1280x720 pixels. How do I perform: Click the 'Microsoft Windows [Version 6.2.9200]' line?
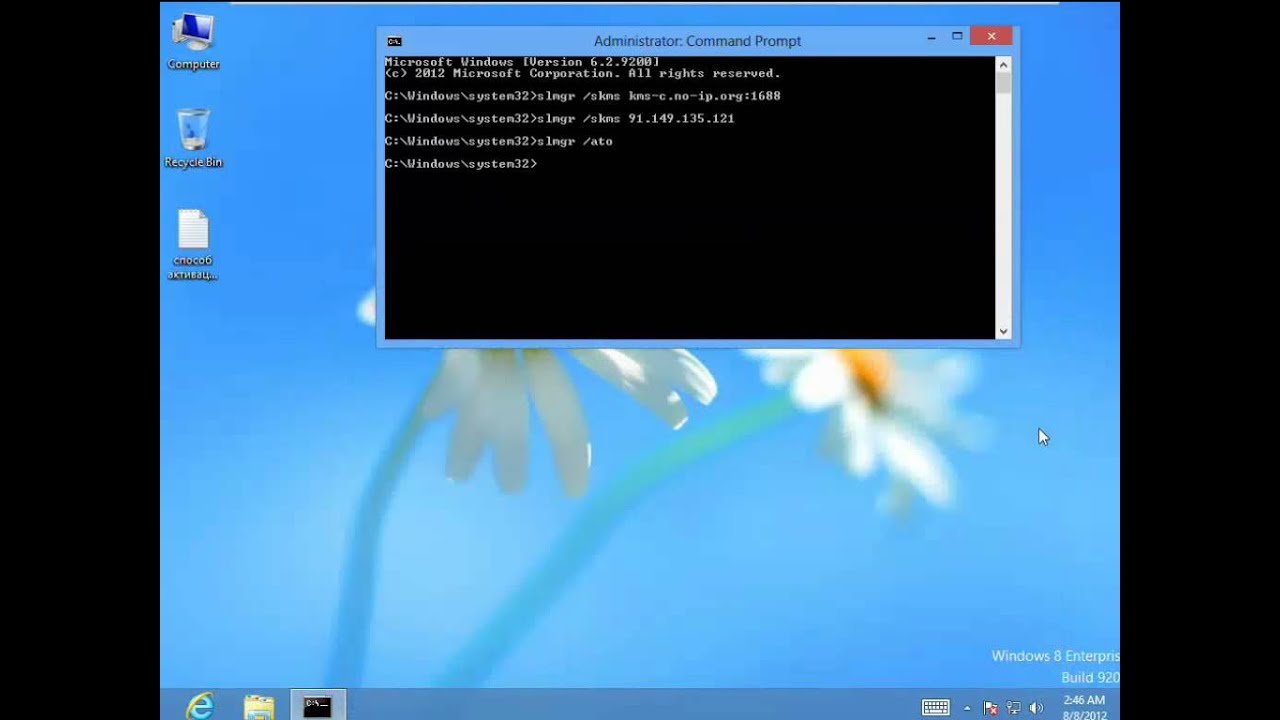[522, 62]
